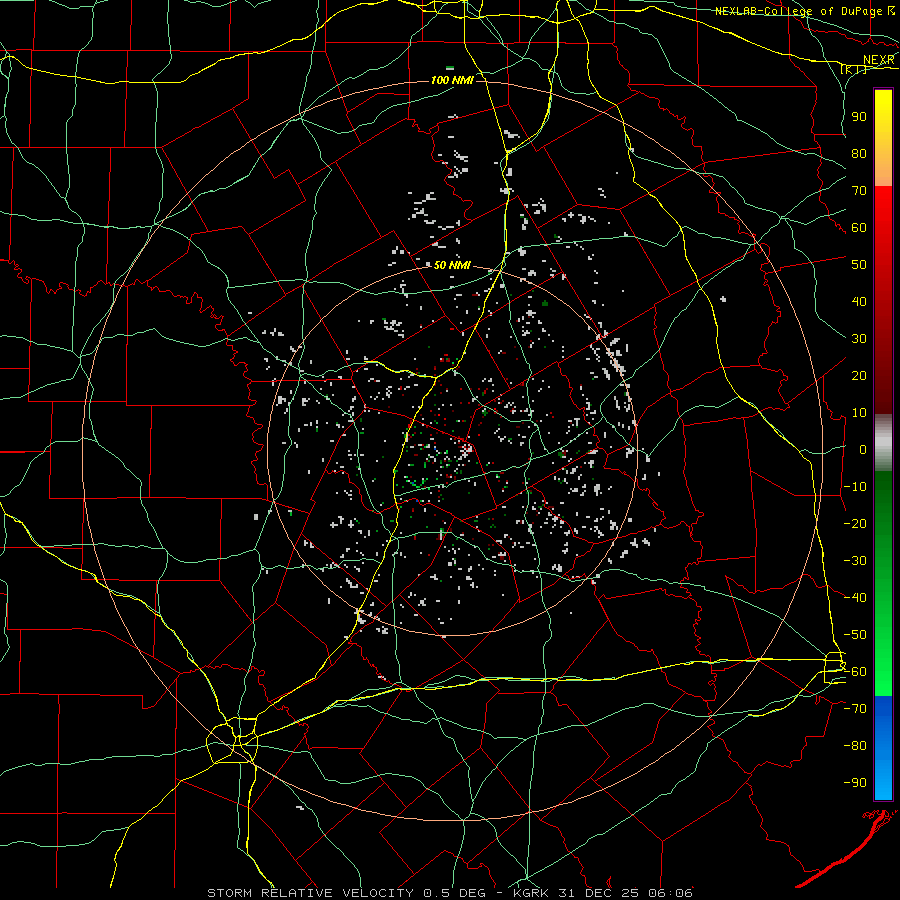Click the NEXR label above color scale
Screen dimensions: 900x900
click(x=878, y=60)
